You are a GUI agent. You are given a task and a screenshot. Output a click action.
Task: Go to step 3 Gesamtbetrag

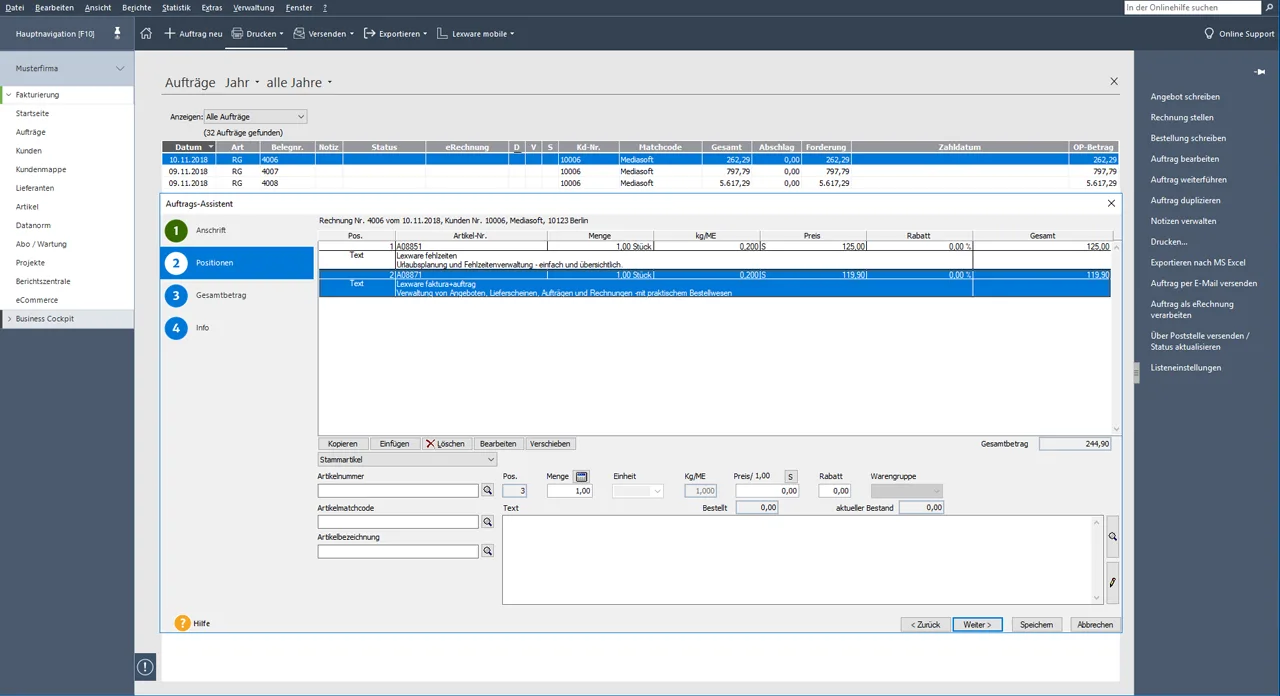(237, 295)
